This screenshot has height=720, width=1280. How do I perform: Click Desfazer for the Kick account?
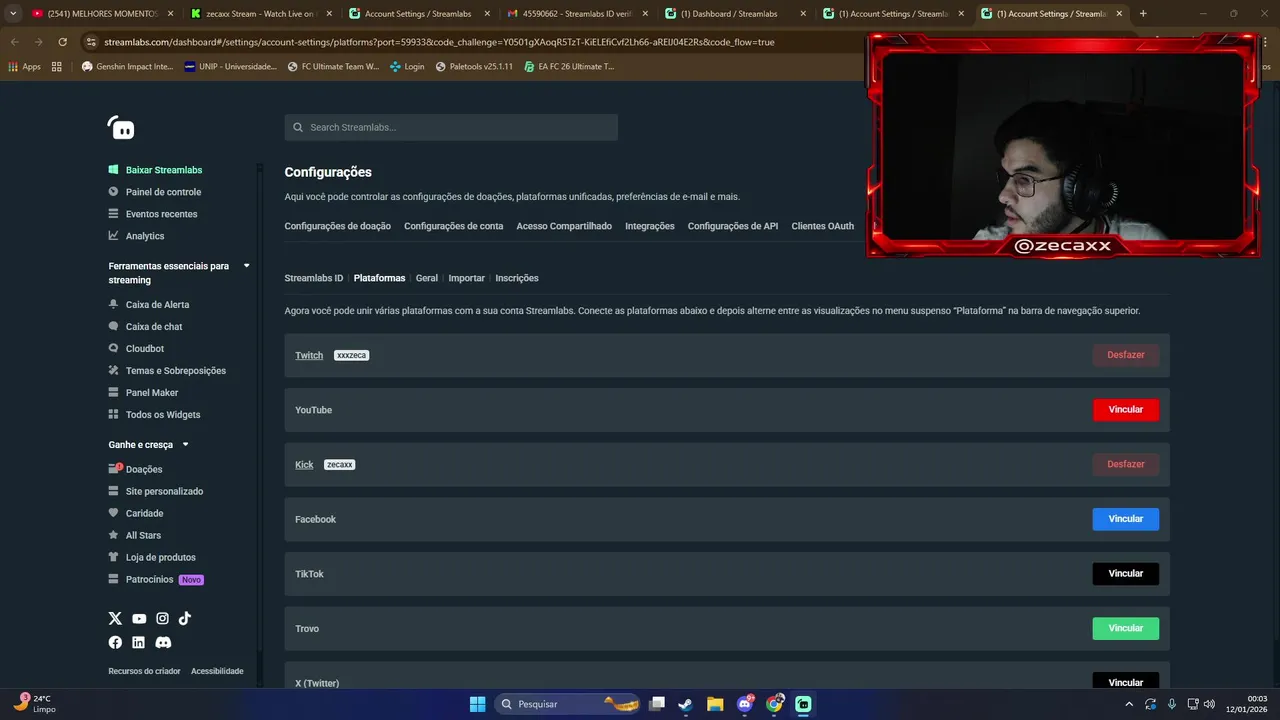pos(1125,464)
